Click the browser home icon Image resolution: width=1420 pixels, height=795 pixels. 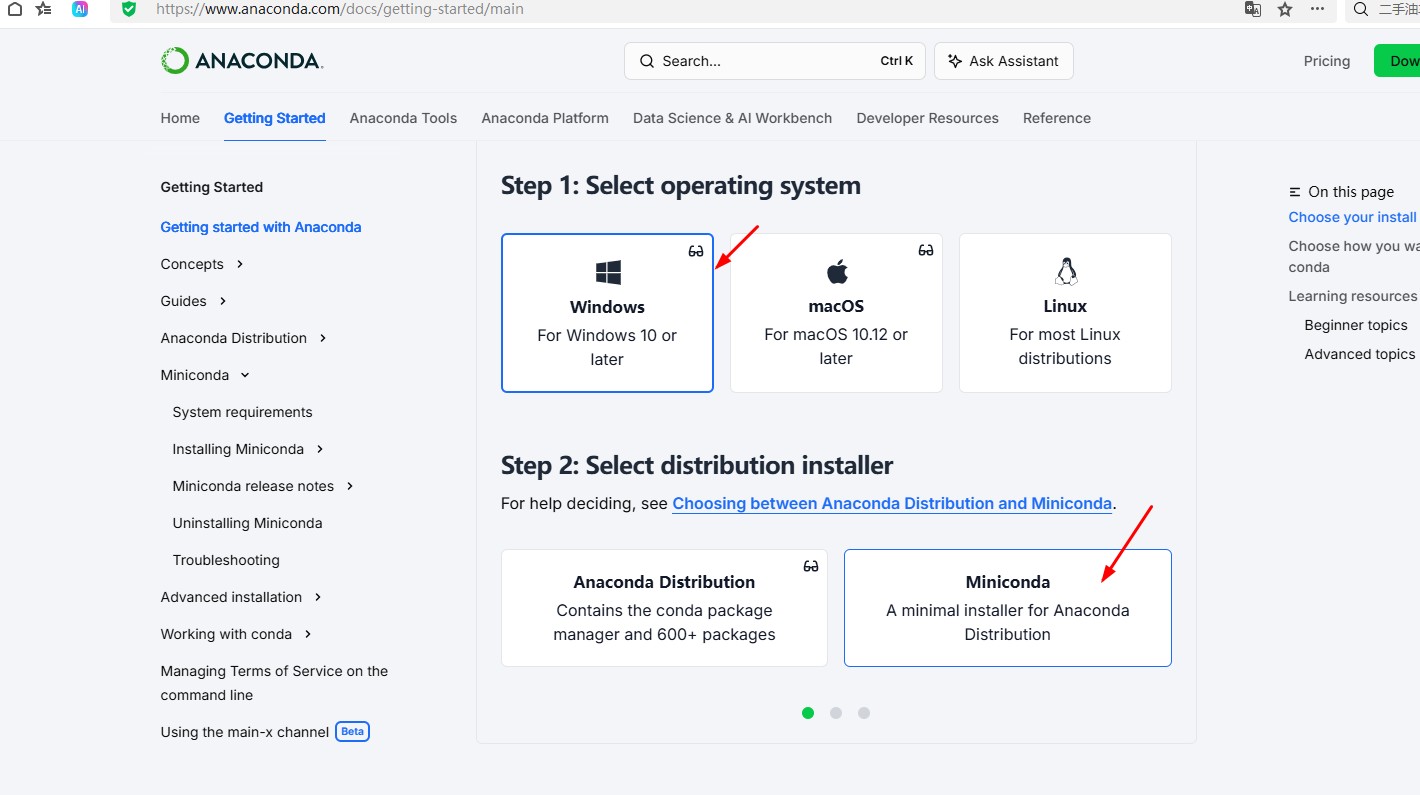tap(14, 9)
